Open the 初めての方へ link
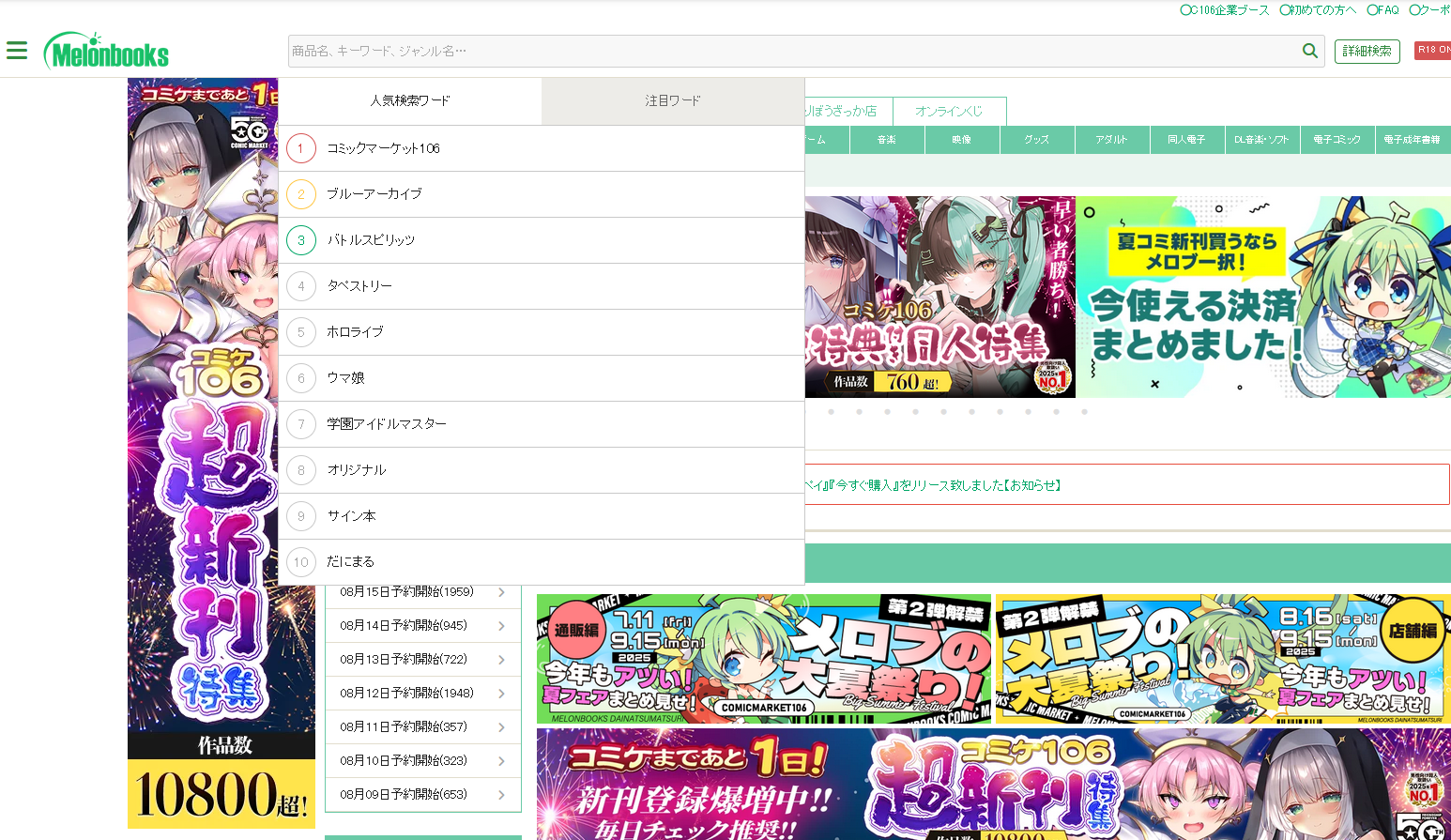Image resolution: width=1451 pixels, height=840 pixels. click(1318, 10)
